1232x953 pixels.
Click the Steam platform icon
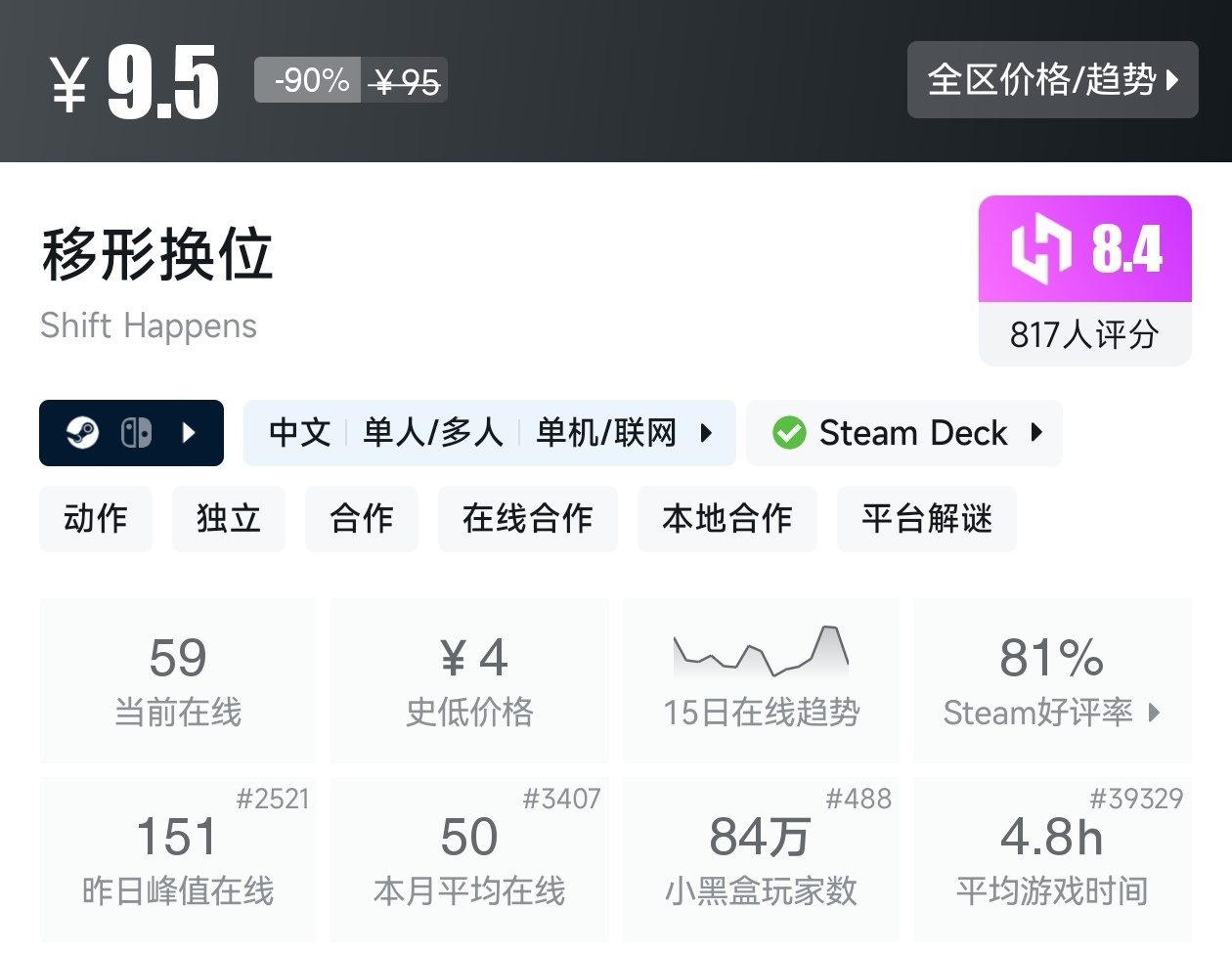pyautogui.click(x=83, y=432)
